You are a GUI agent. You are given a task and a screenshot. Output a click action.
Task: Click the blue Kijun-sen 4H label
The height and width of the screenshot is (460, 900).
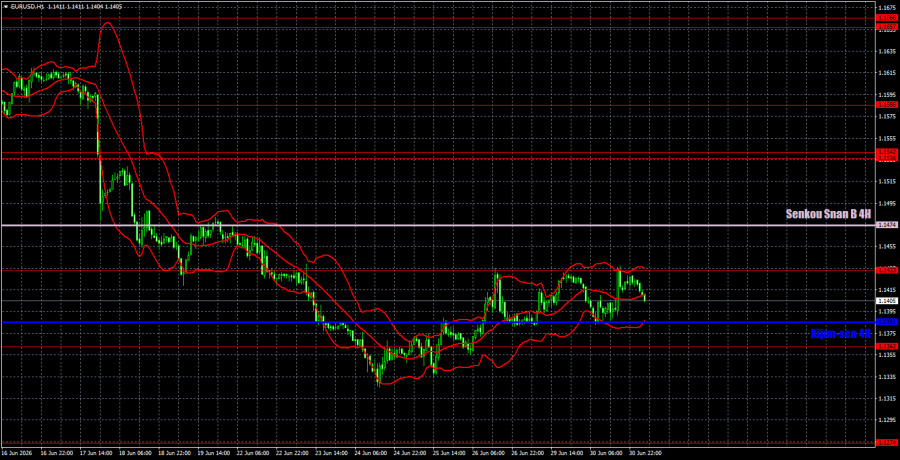[841, 333]
